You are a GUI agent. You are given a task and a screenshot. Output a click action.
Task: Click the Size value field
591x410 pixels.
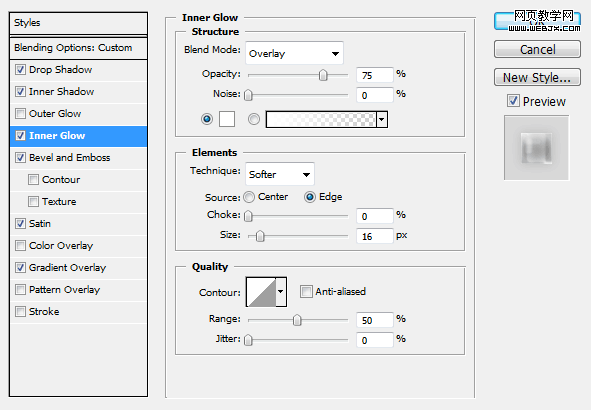pyautogui.click(x=375, y=236)
